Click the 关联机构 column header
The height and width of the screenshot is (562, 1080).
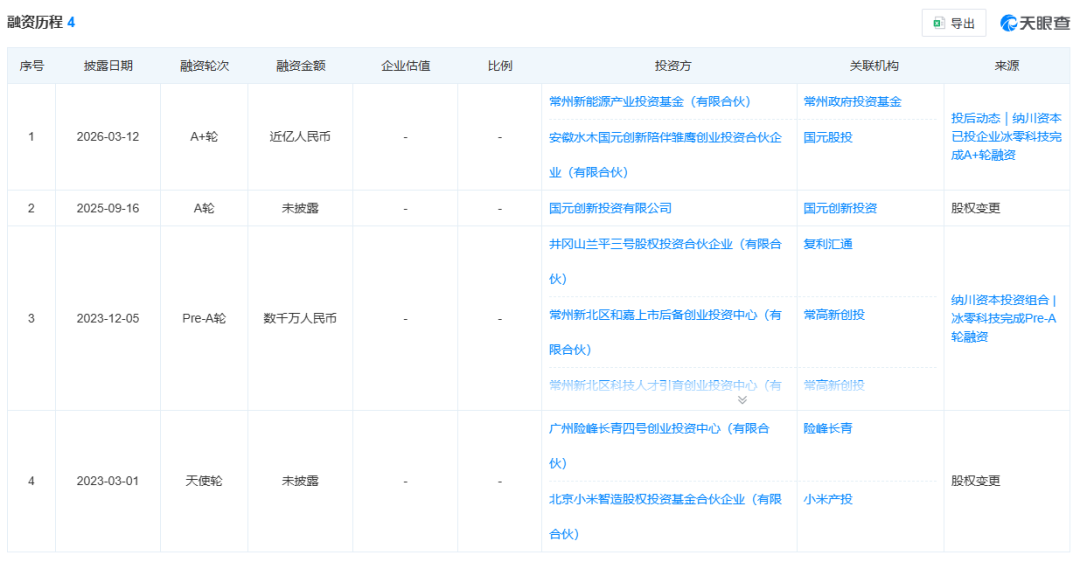873,66
